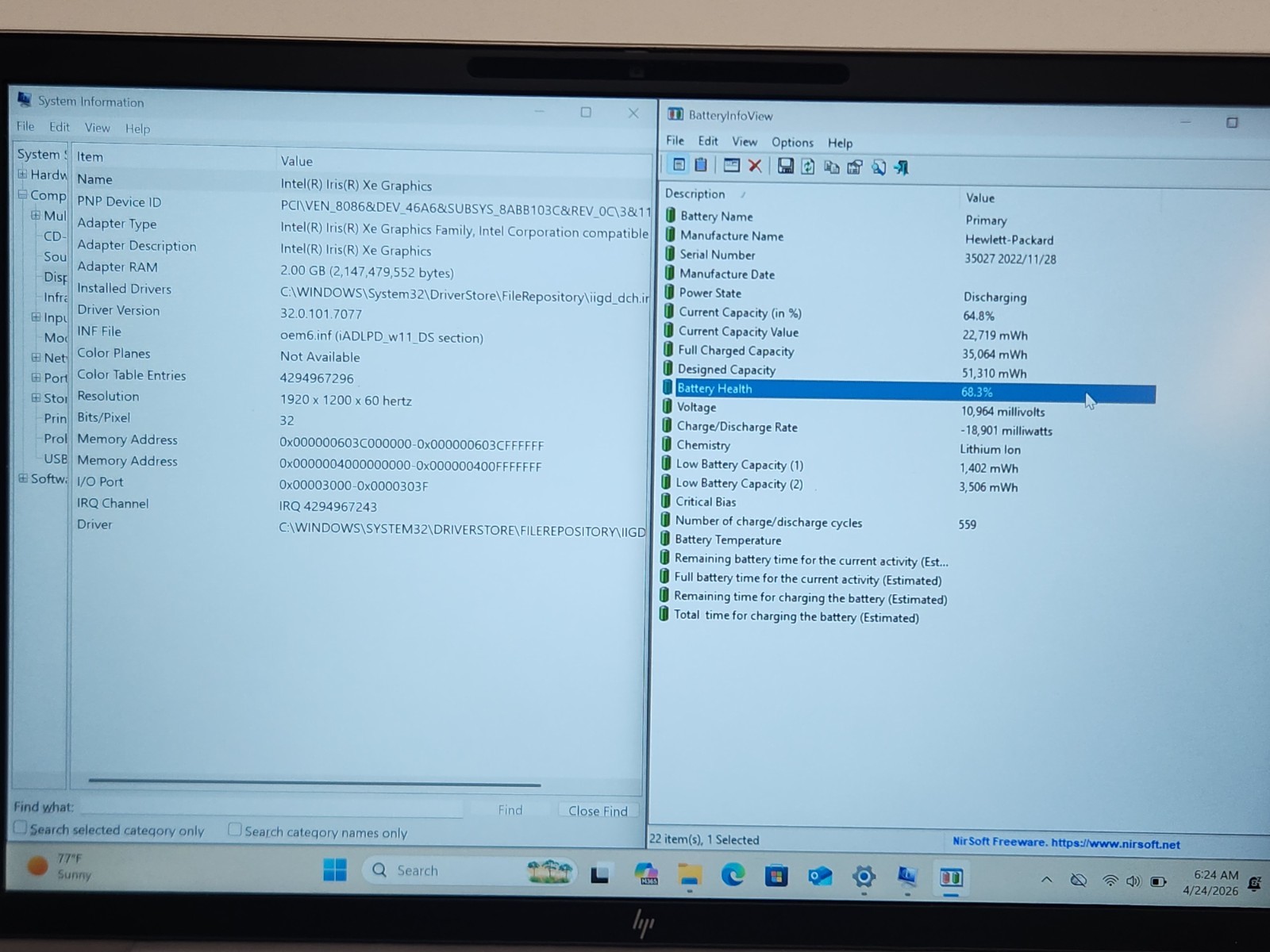This screenshot has height=952, width=1270.
Task: Click the Find button
Action: [510, 809]
